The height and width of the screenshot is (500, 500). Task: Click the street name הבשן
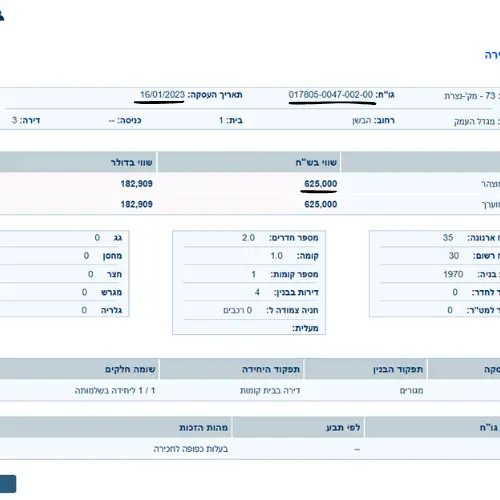pyautogui.click(x=362, y=120)
